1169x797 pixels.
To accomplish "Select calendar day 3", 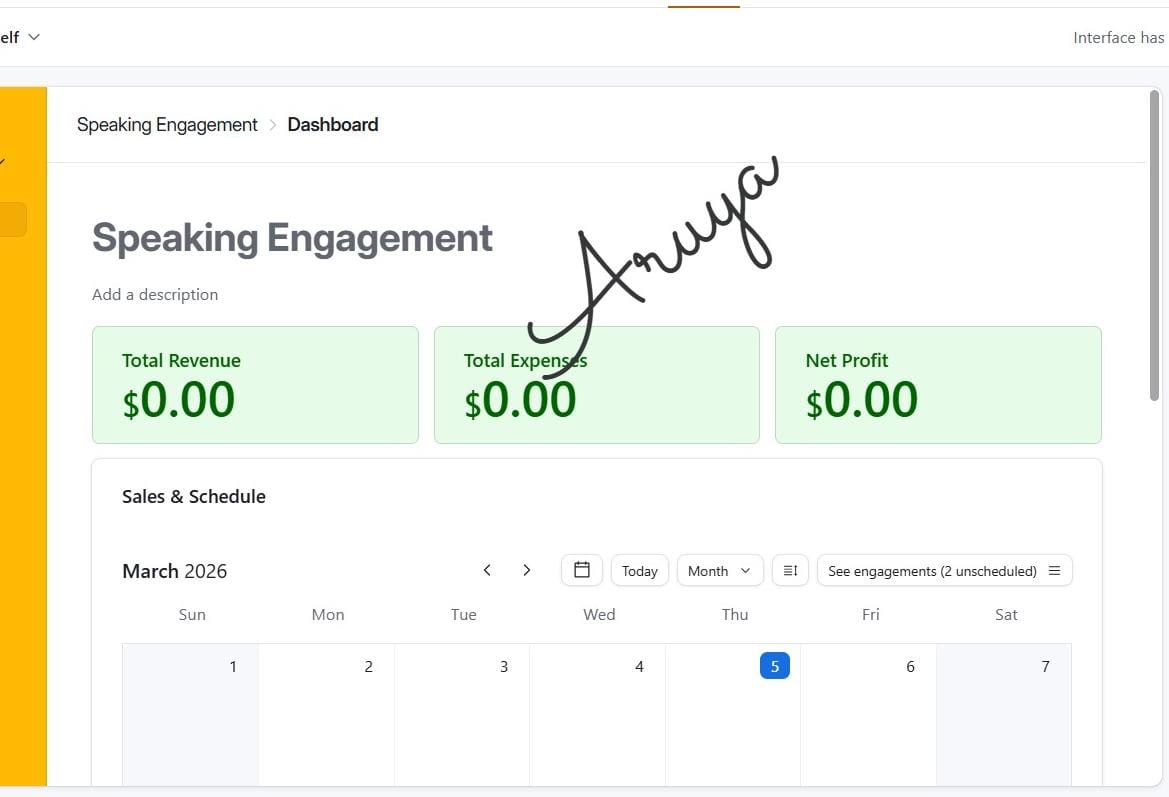I will tap(504, 667).
